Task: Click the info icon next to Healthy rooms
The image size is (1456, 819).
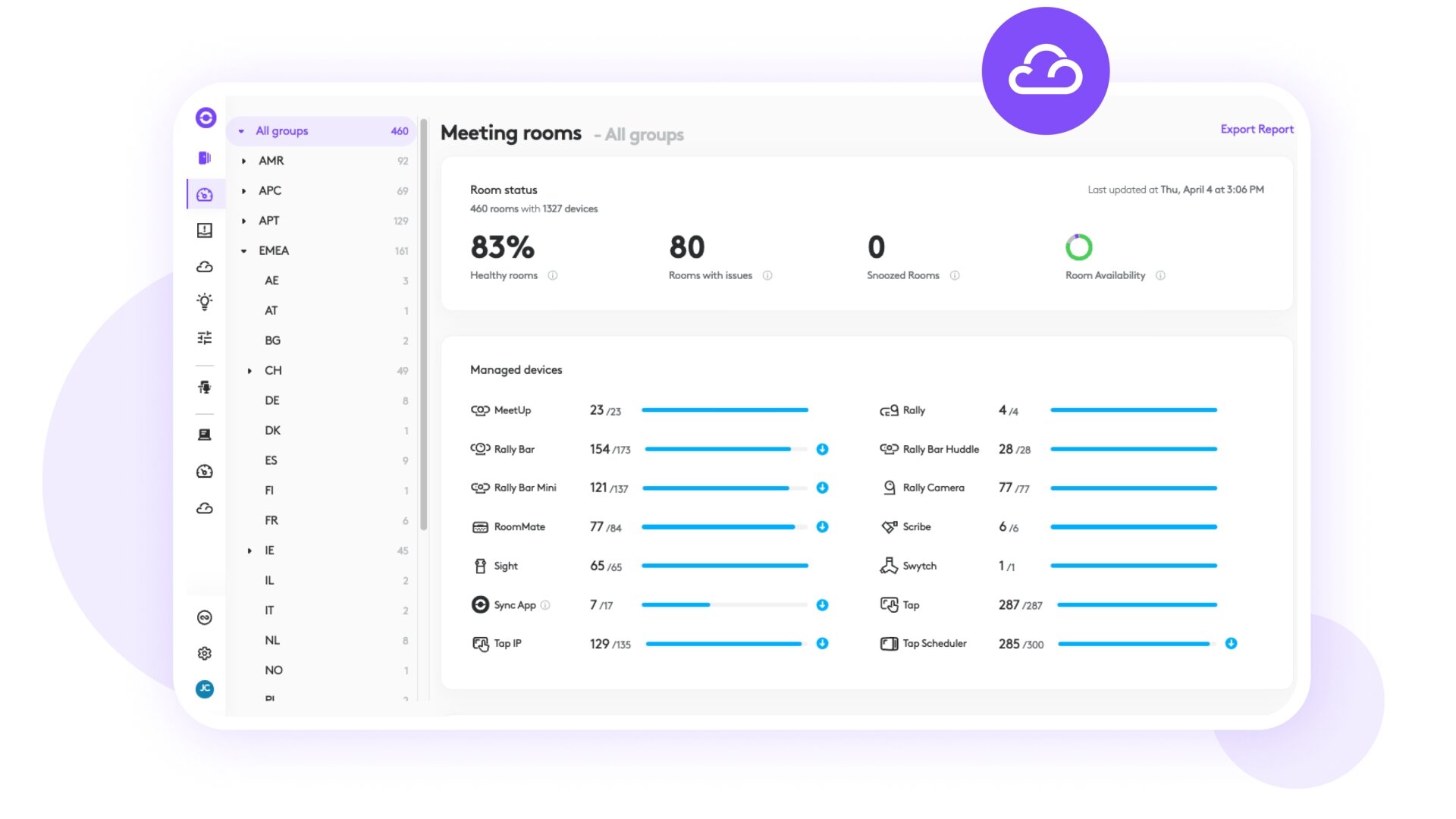Action: coord(553,275)
